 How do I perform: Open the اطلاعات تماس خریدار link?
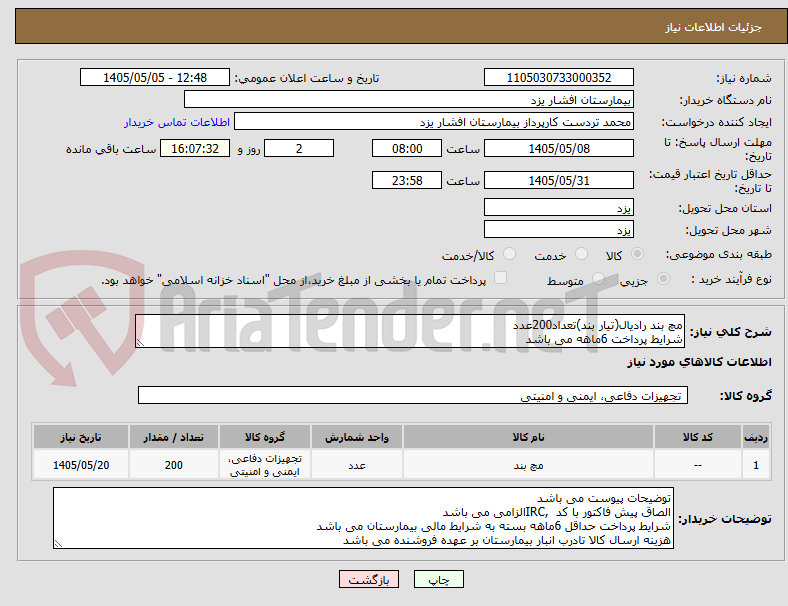pyautogui.click(x=177, y=122)
